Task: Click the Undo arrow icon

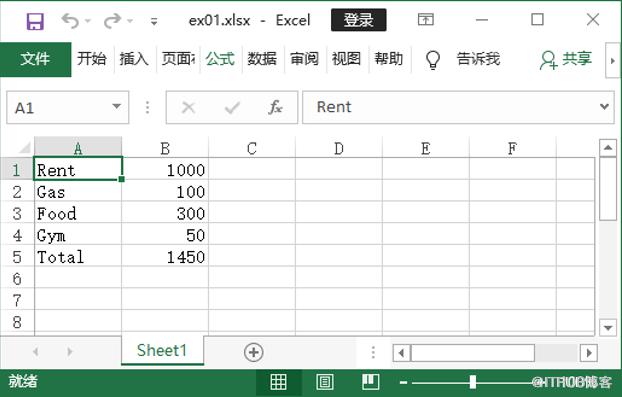Action: coord(70,21)
